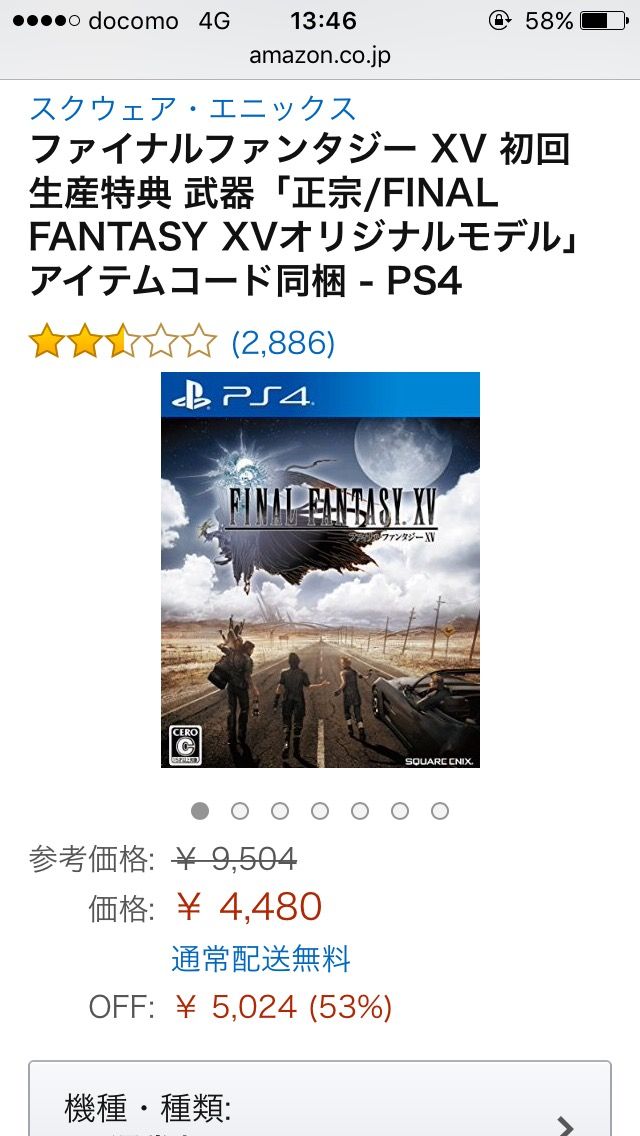
Task: Select the second image carousel dot
Action: [x=240, y=811]
